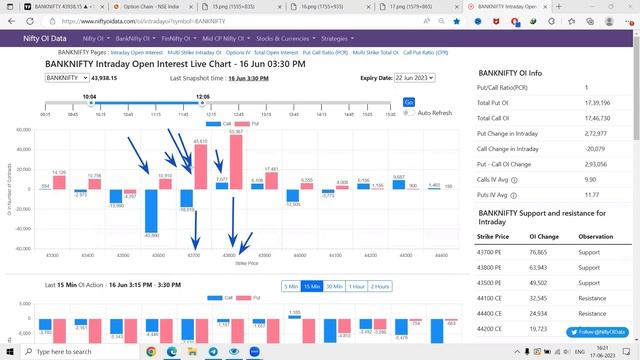This screenshot has height=360, width=640.
Task: Select the 1 Hour interval
Action: tap(356, 287)
